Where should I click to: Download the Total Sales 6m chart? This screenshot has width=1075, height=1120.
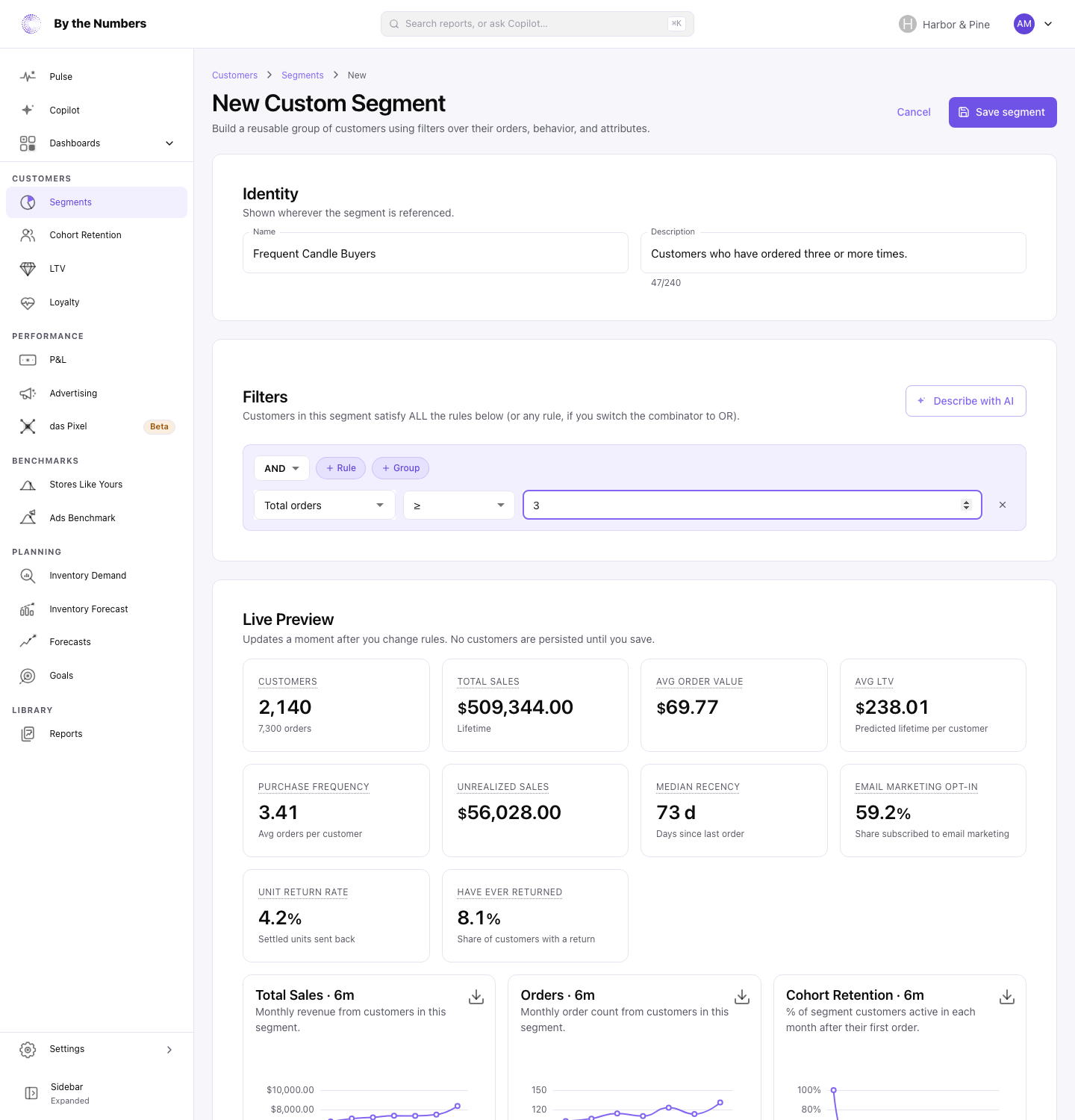(x=476, y=997)
